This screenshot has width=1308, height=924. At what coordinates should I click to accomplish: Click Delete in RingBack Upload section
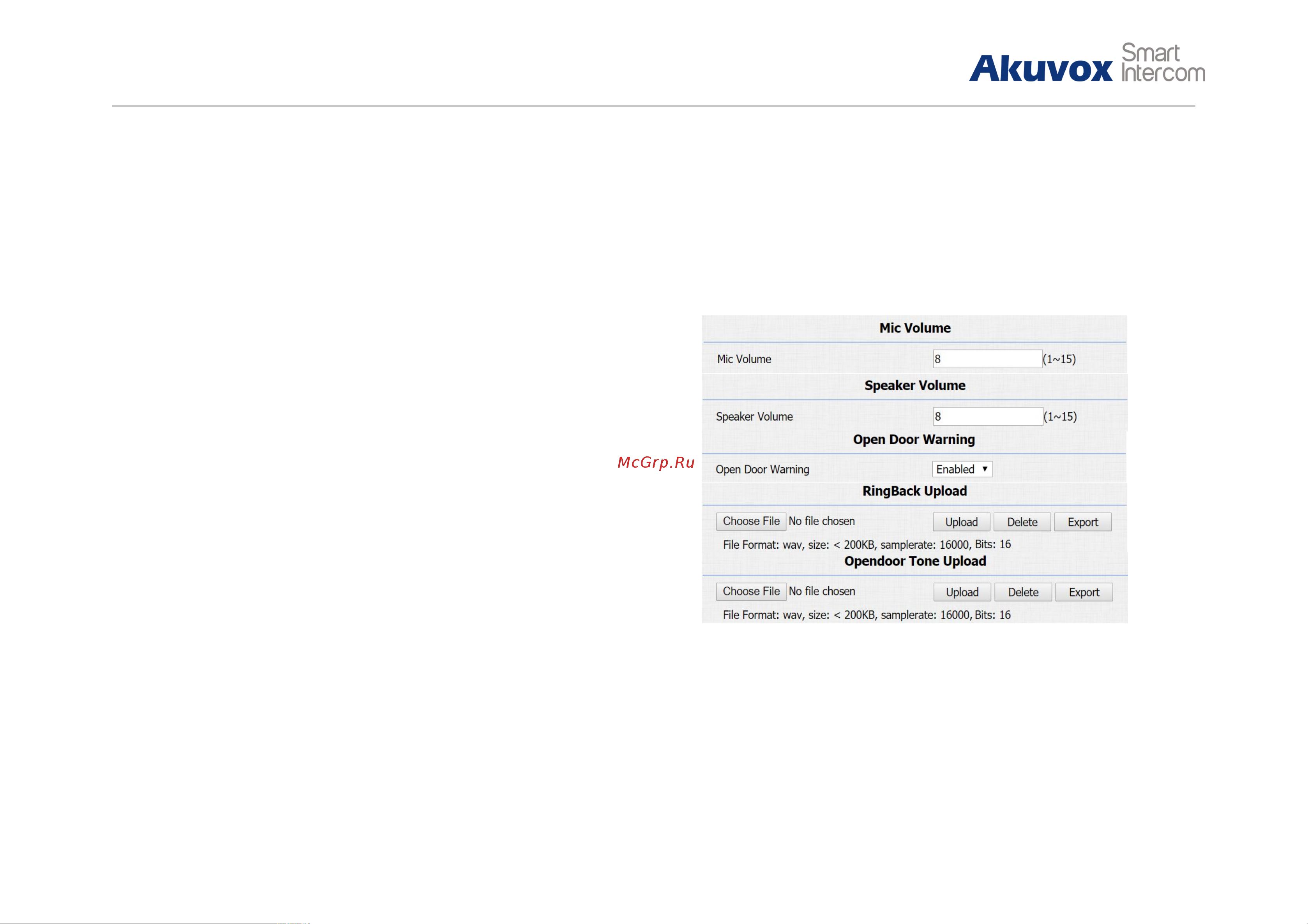tap(1022, 522)
